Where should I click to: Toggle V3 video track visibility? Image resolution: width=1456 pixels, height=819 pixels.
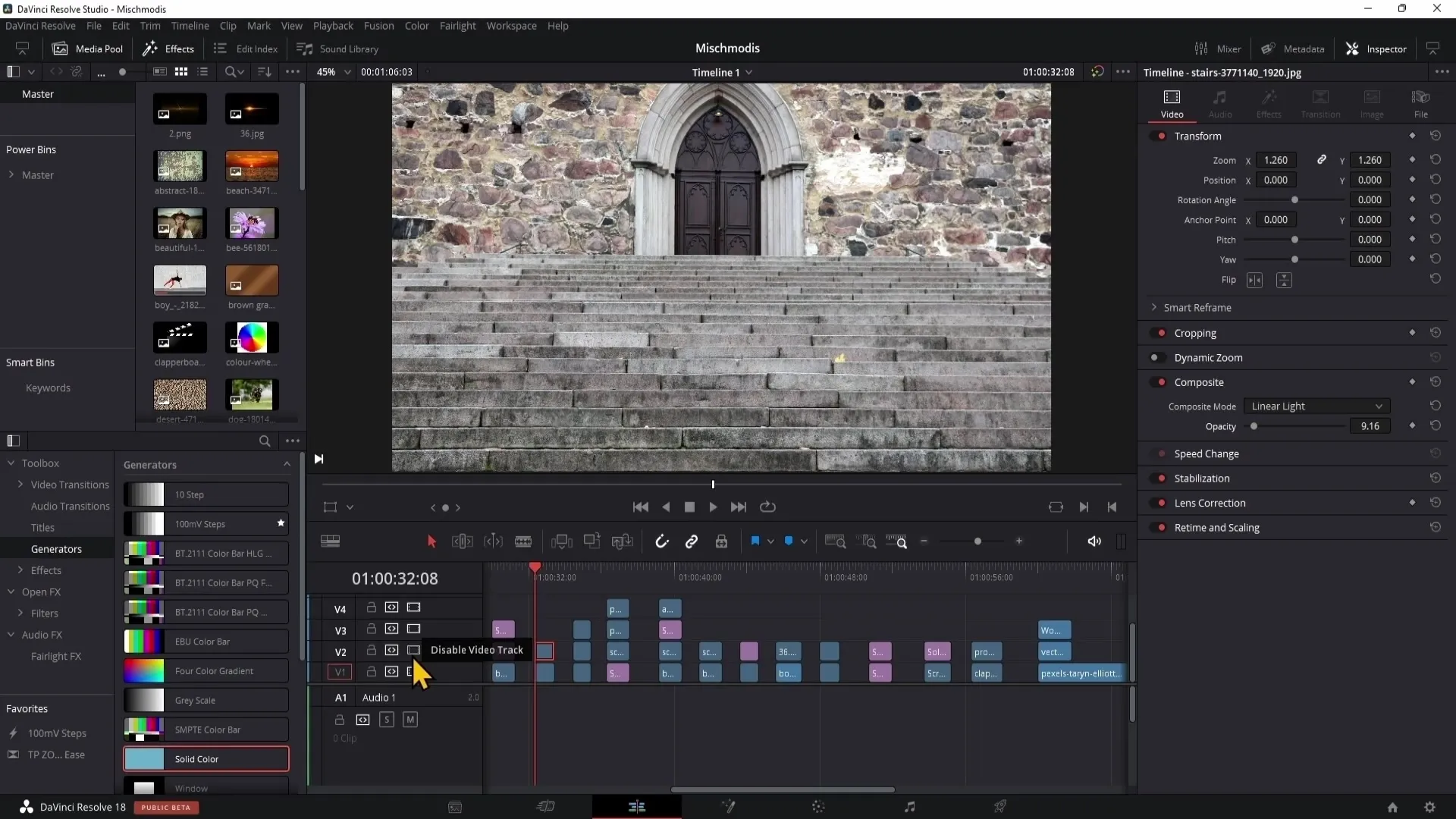[414, 629]
